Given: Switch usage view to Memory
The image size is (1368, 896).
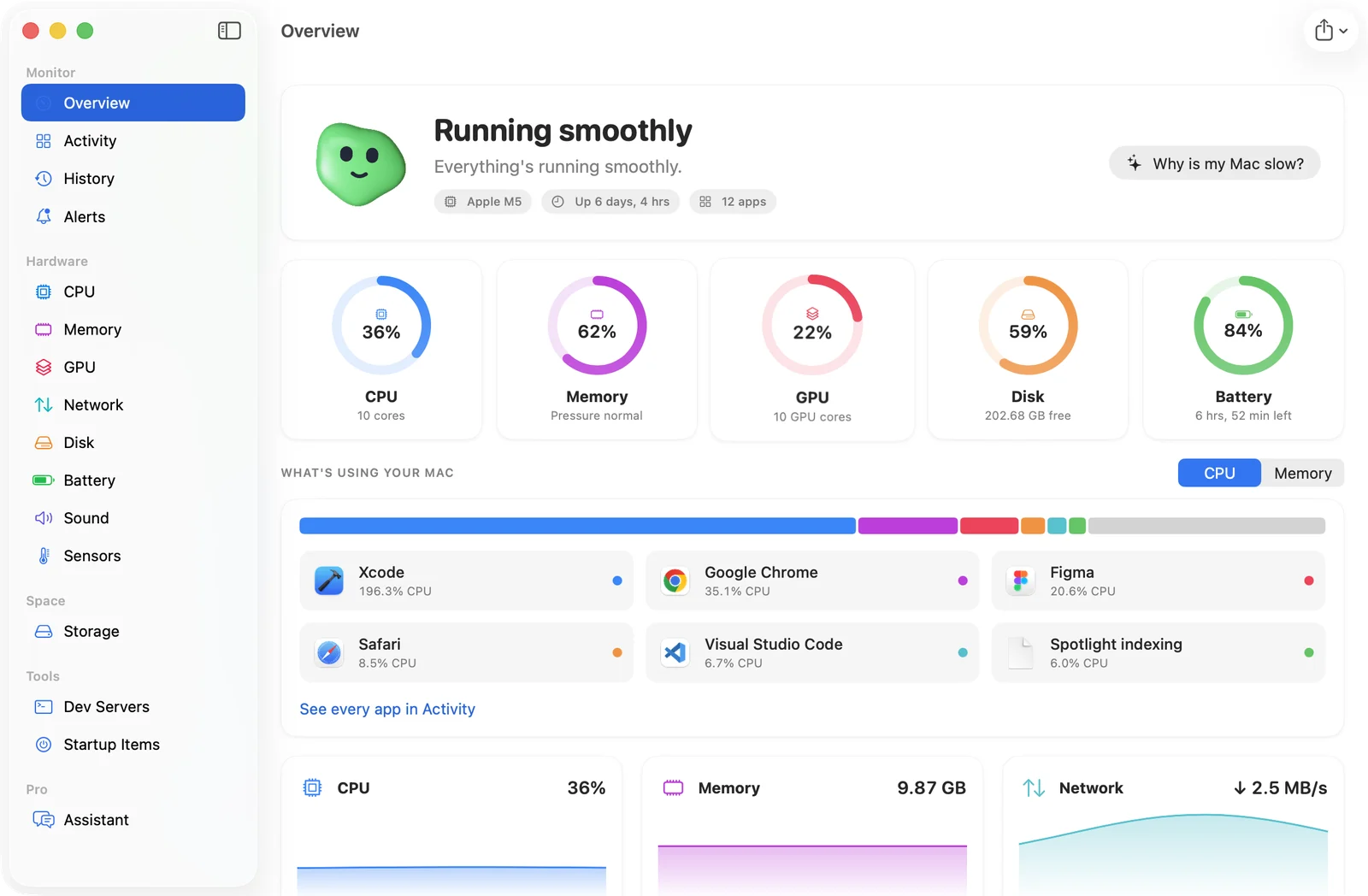Looking at the screenshot, I should tap(1302, 473).
